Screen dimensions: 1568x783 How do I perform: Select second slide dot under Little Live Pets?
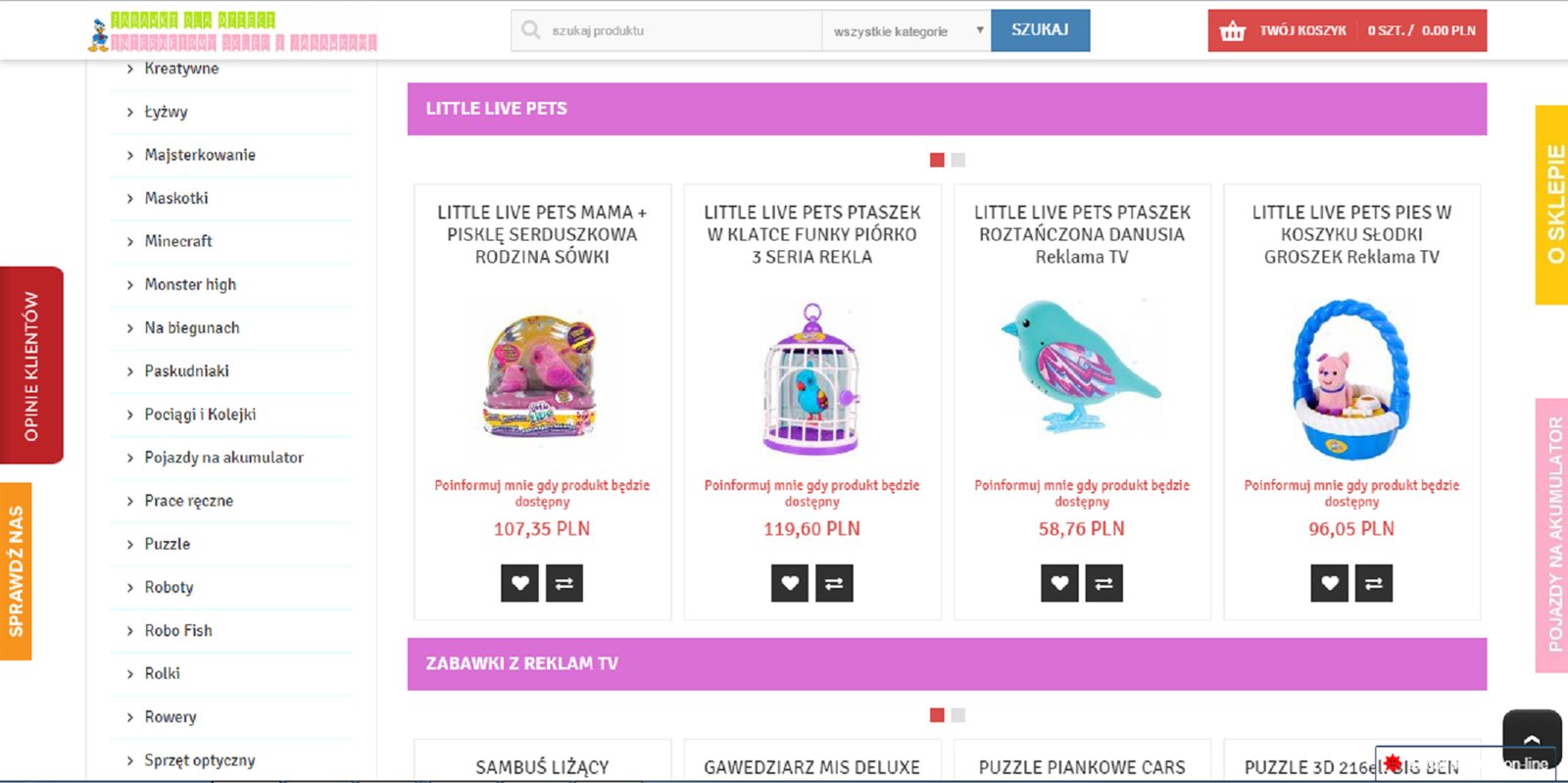pos(958,160)
